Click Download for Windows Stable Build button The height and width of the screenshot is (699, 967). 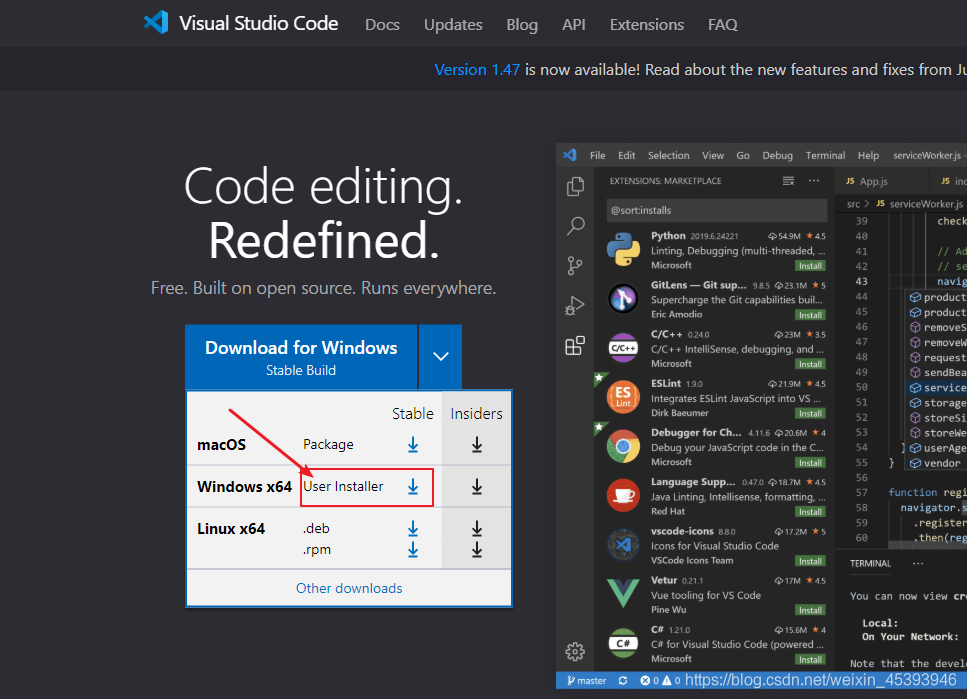[301, 357]
